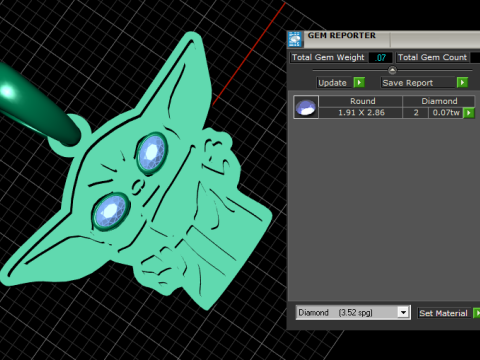
Task: Click the green arrow next to Set Material
Action: point(477,313)
